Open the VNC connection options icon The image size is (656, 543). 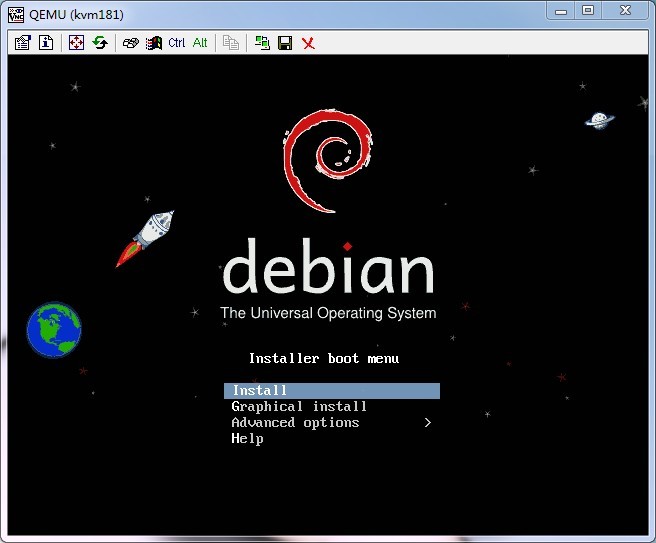[x=23, y=42]
